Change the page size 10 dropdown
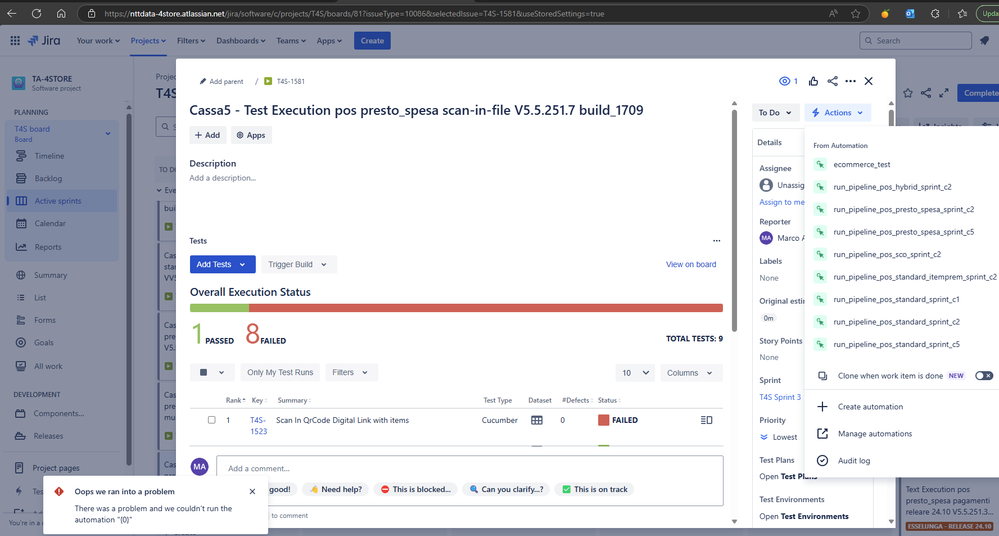Viewport: 999px width, 536px height. tap(635, 373)
